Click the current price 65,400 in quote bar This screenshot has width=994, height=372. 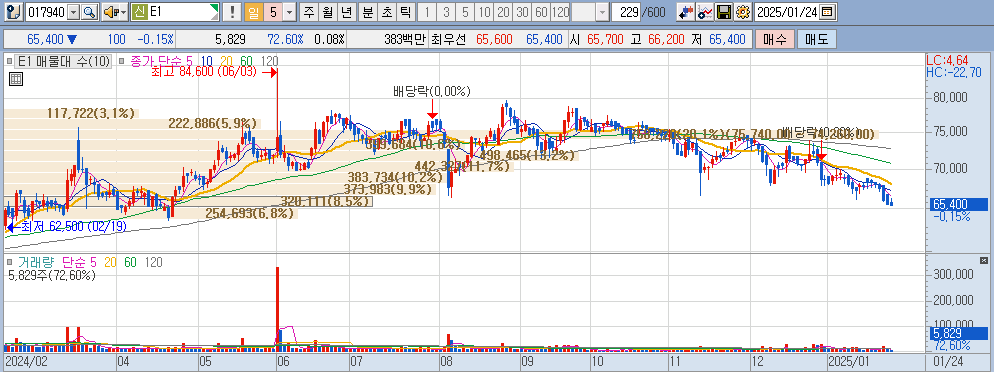[46, 39]
